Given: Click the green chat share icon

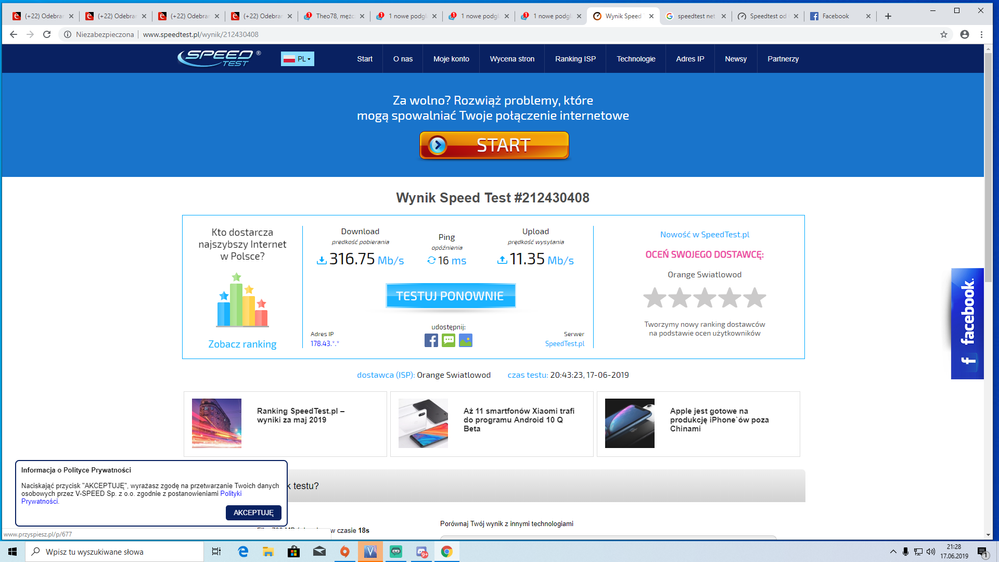Looking at the screenshot, I should tap(448, 340).
